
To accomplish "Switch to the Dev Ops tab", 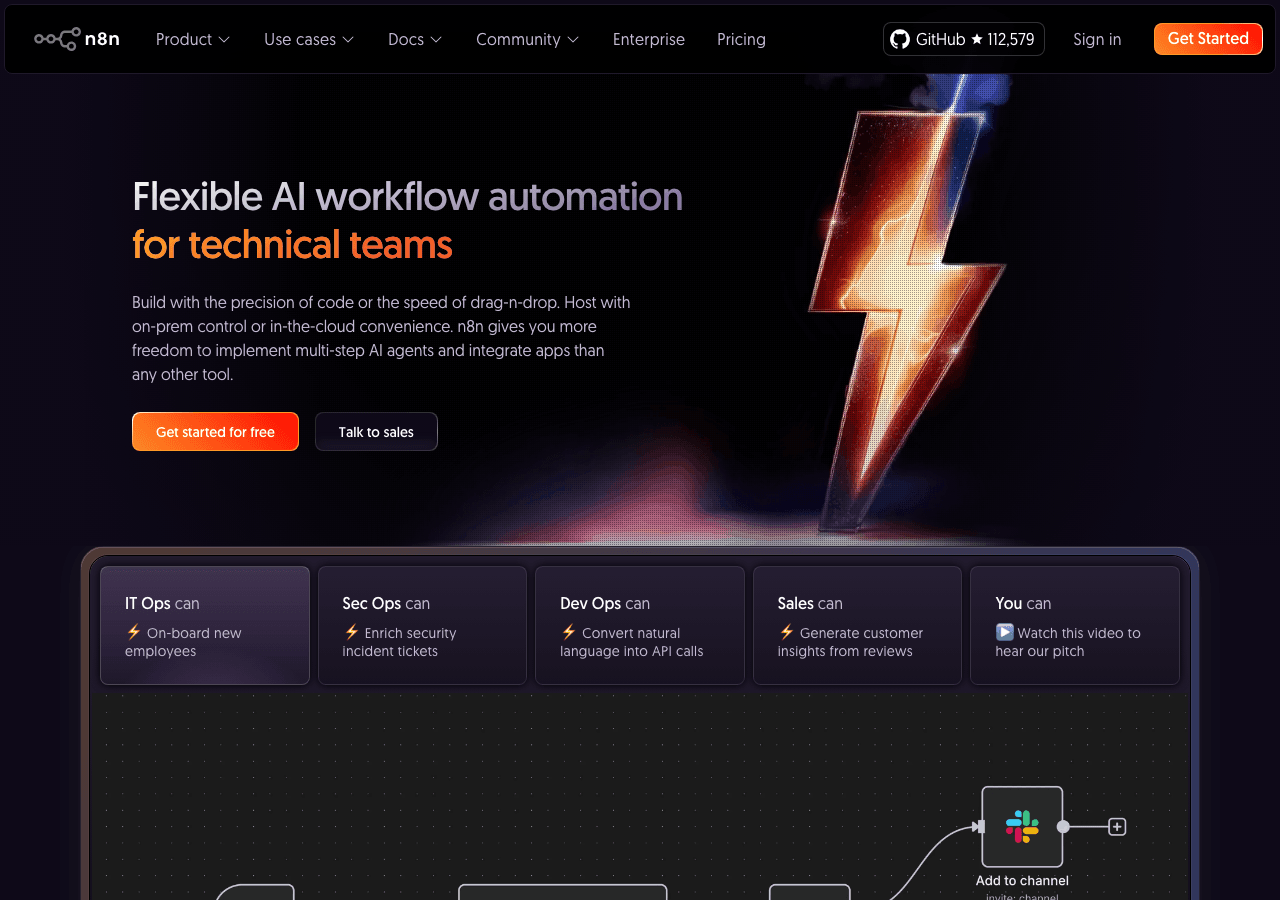I will (640, 626).
